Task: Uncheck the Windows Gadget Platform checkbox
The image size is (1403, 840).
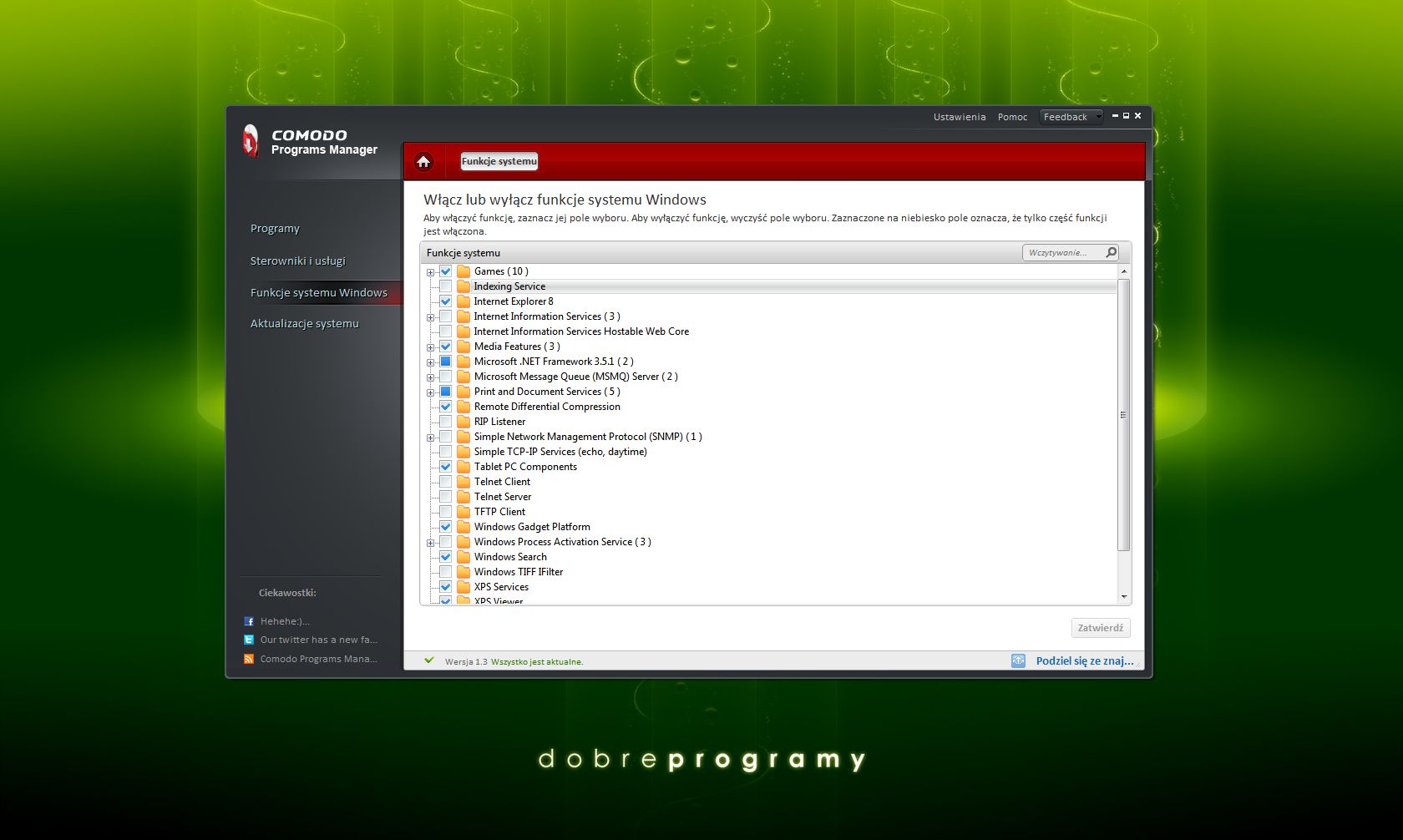Action: [x=446, y=527]
